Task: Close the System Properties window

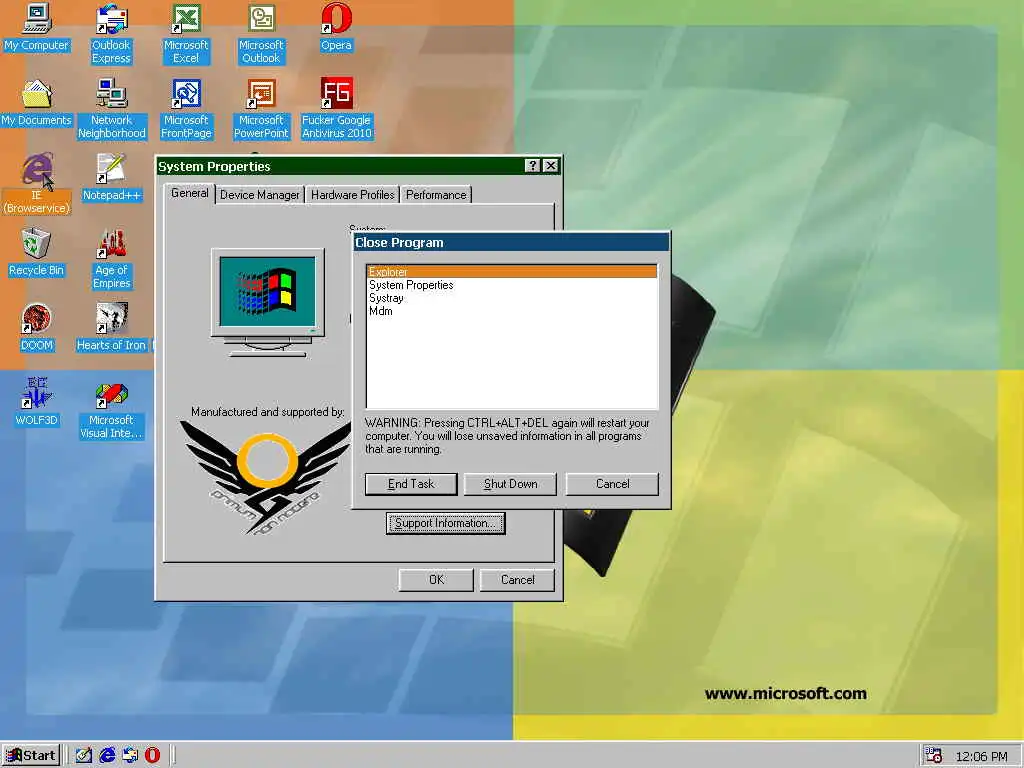Action: click(x=551, y=166)
